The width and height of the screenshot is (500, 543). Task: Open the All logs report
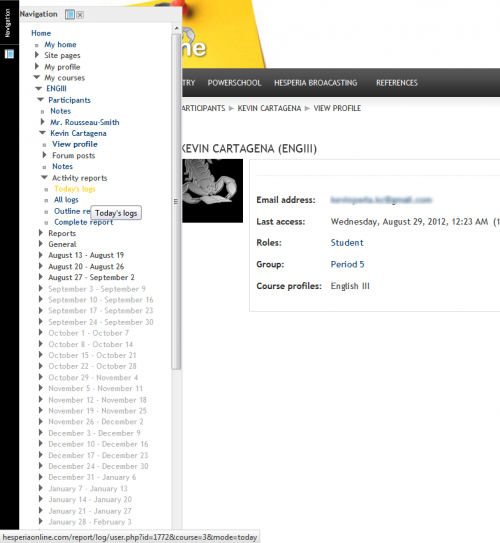point(66,200)
